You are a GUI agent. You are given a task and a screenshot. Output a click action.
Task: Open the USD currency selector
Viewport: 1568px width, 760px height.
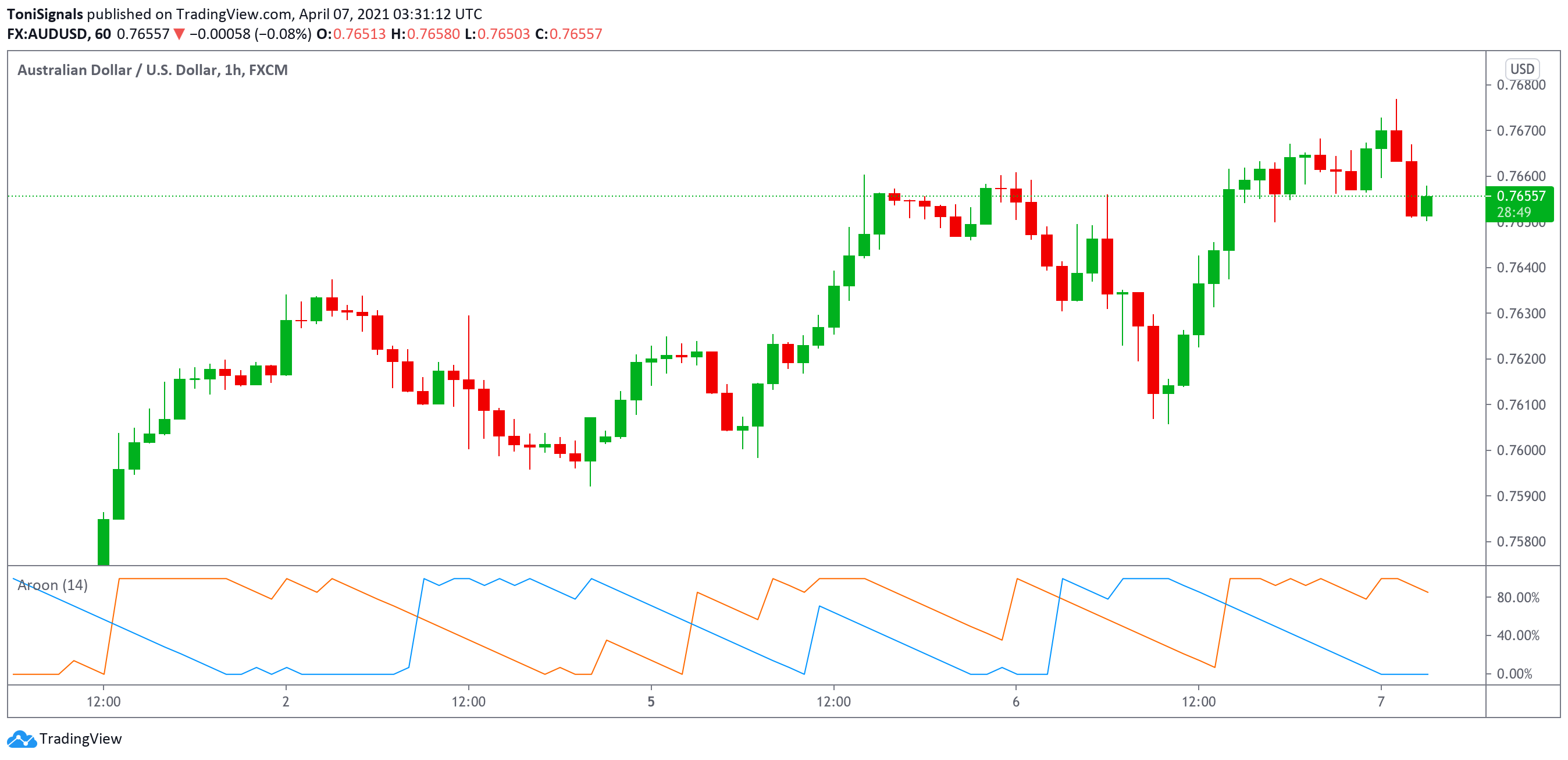[x=1521, y=69]
